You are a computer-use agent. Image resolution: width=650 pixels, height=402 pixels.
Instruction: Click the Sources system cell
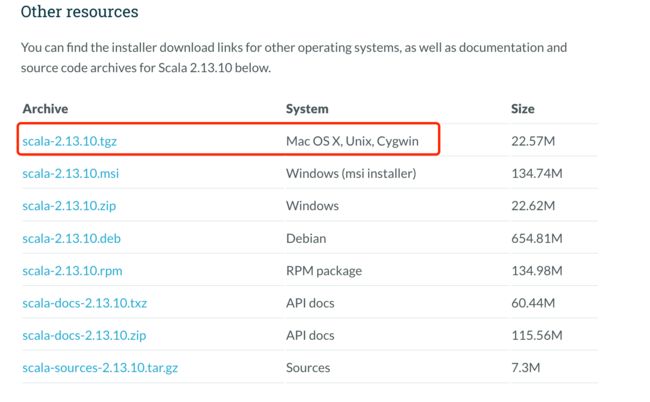point(308,368)
